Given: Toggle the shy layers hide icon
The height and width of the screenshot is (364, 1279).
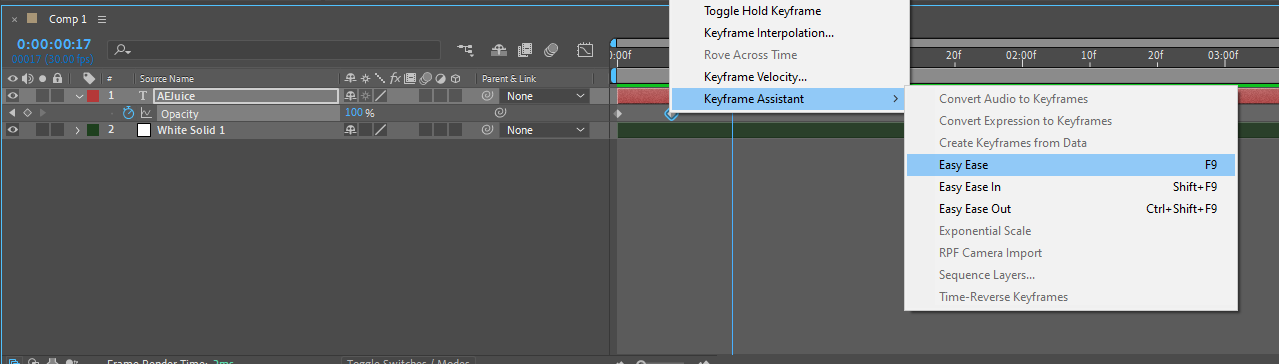Looking at the screenshot, I should [x=499, y=49].
